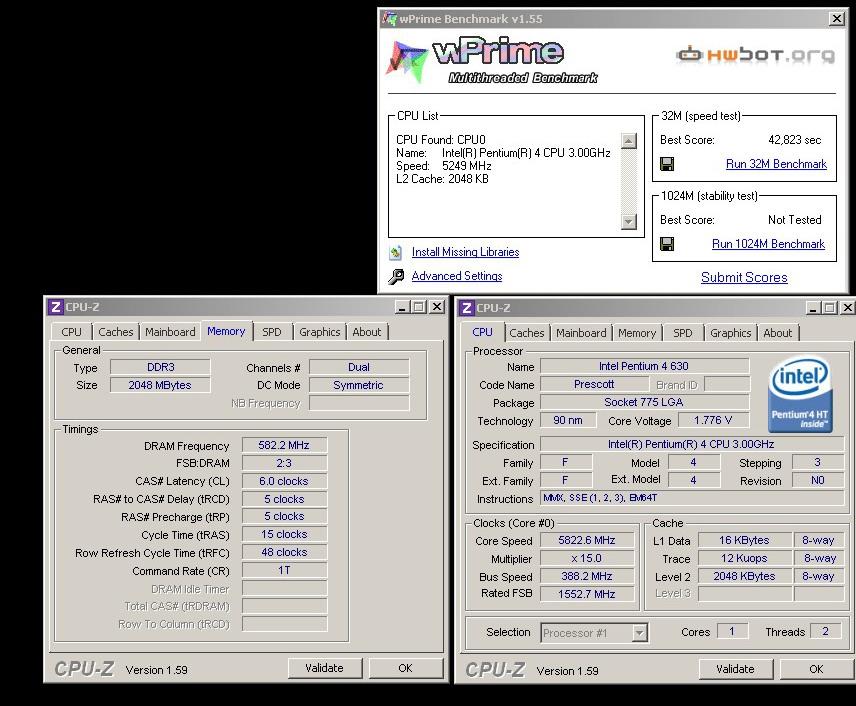Click the Core Voltage value 1.776 V
Image resolution: width=856 pixels, height=706 pixels.
click(714, 420)
